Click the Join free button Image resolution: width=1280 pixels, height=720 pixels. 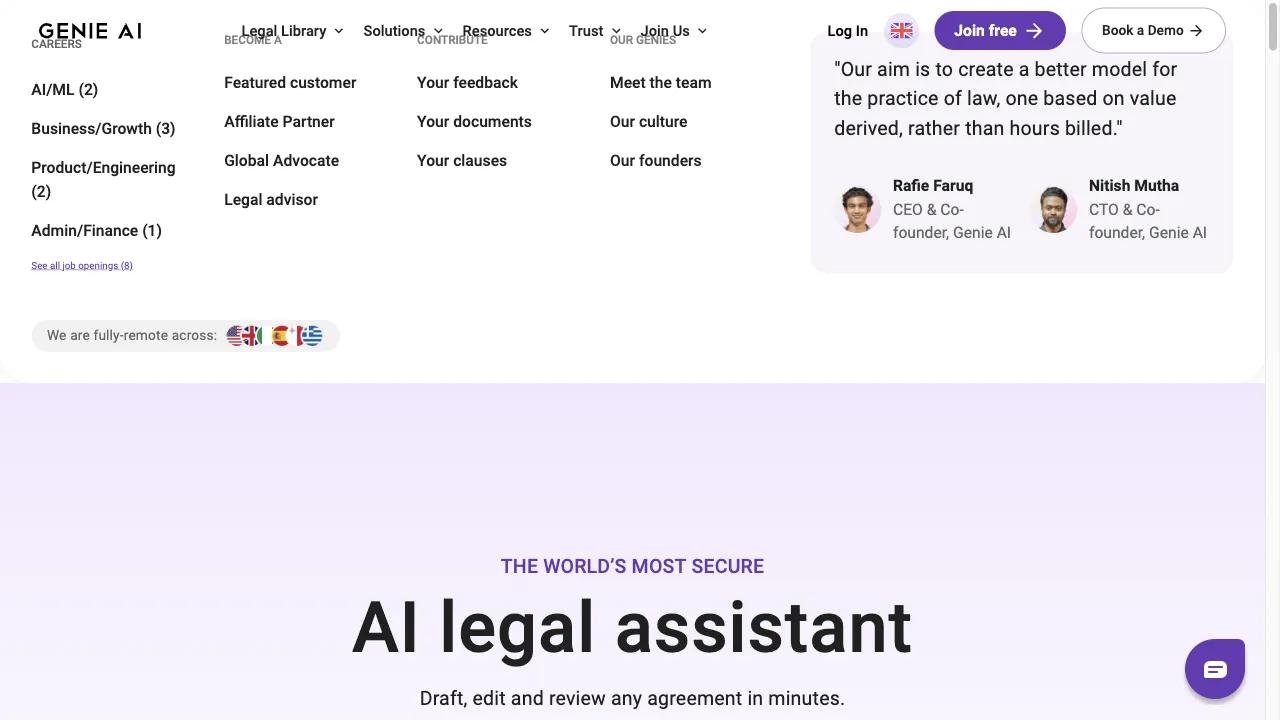(x=1000, y=31)
